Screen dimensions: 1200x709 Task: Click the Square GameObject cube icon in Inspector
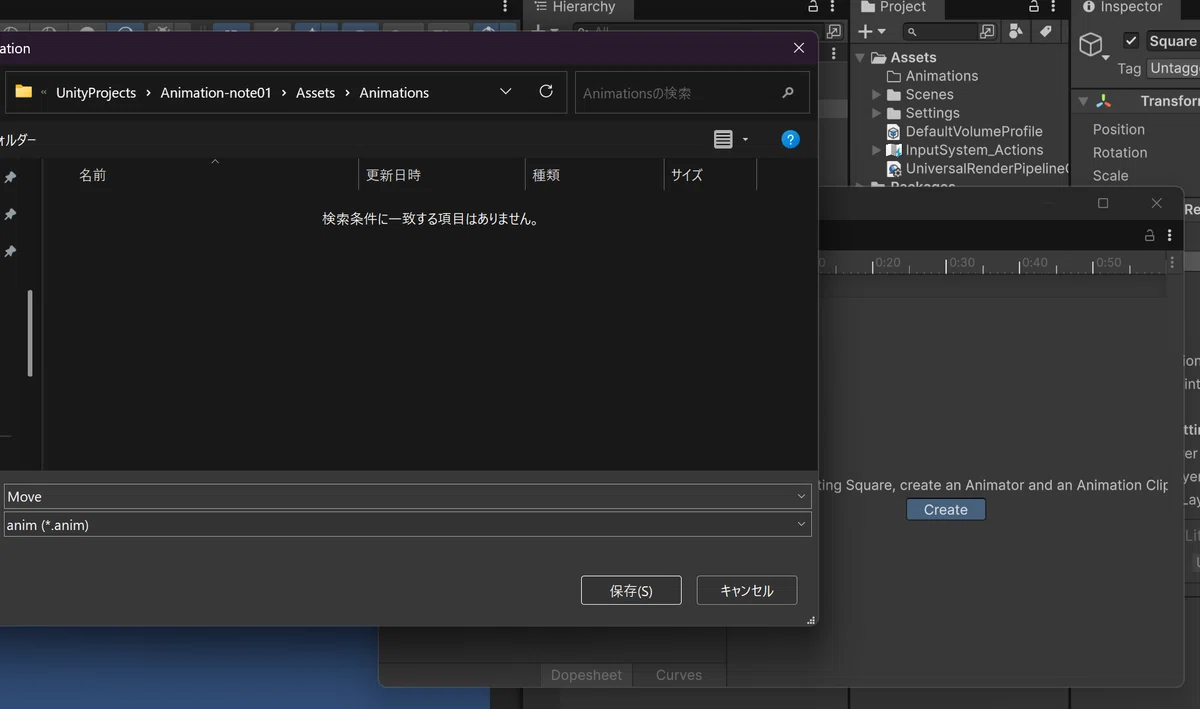[x=1091, y=44]
